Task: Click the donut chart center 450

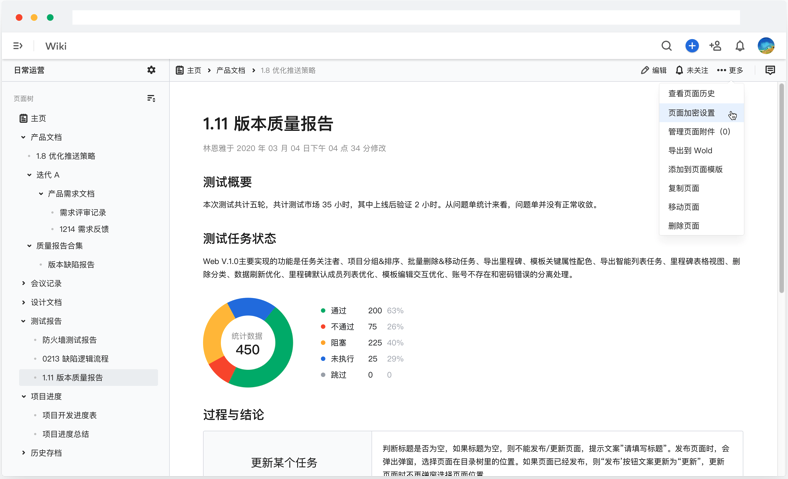Action: (248, 350)
